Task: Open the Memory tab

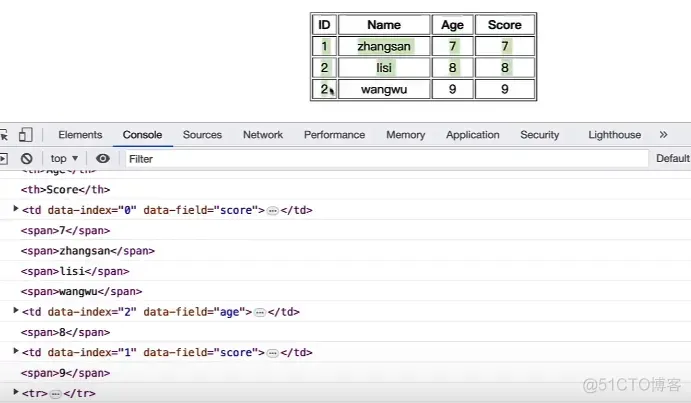Action: tap(405, 135)
